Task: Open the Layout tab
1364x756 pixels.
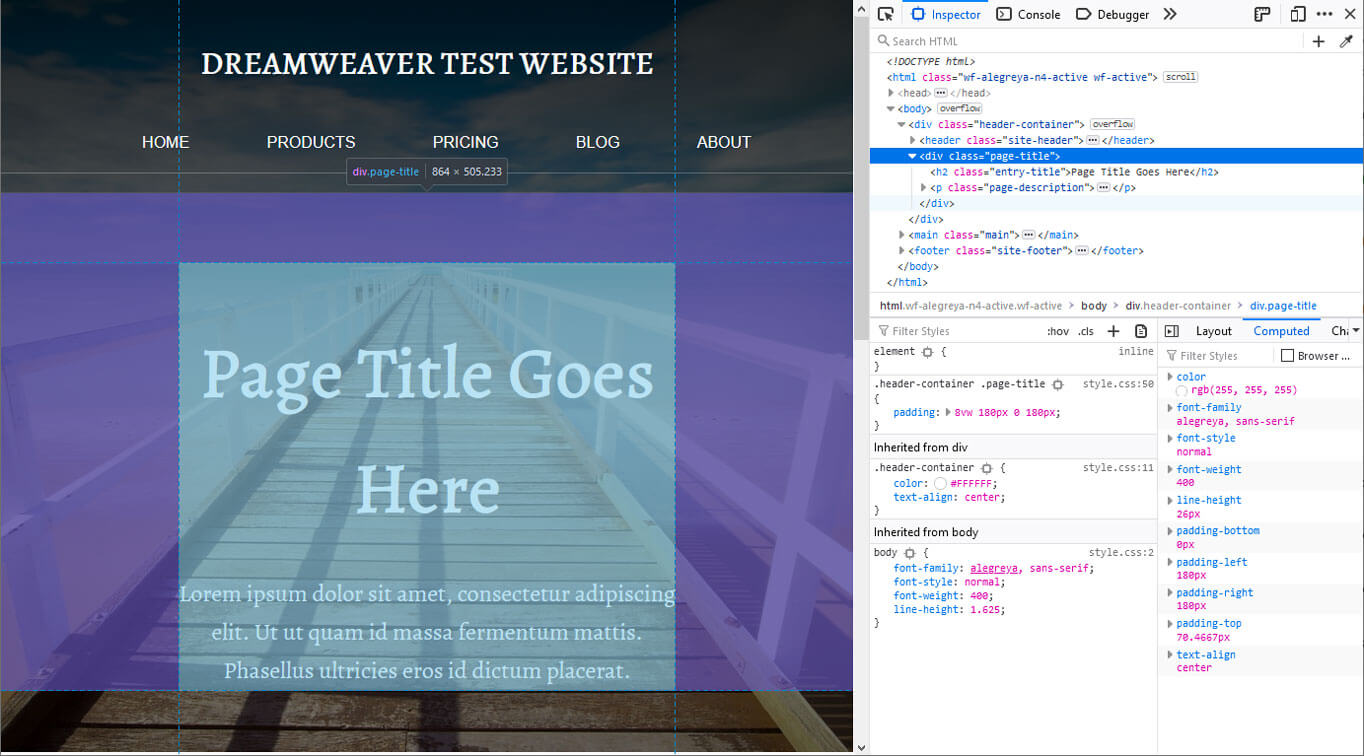Action: pyautogui.click(x=1213, y=330)
